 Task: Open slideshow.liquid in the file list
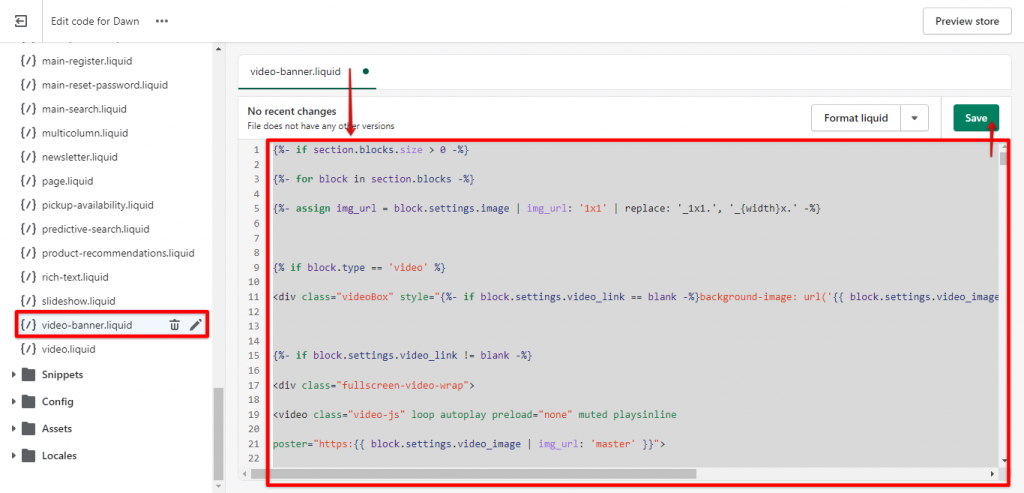click(x=78, y=301)
